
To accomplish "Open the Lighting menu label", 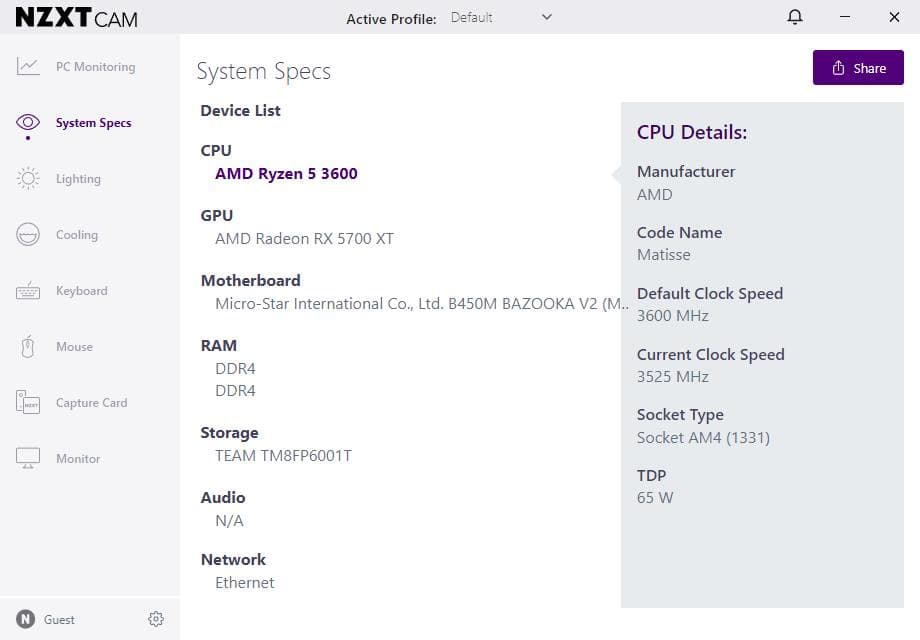I will [78, 179].
